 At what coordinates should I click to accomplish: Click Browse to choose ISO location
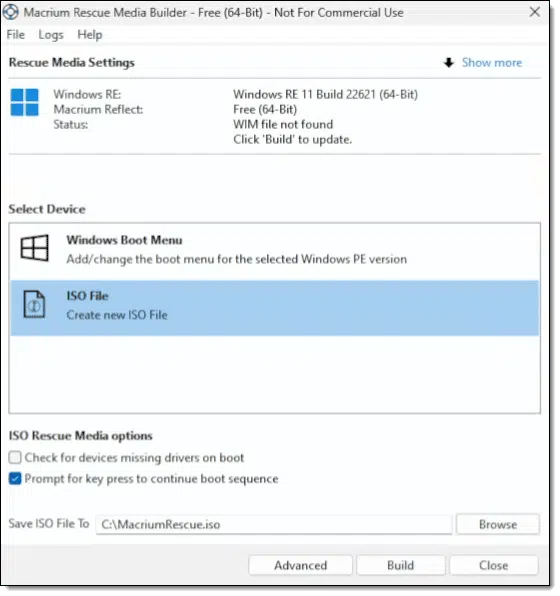point(498,525)
